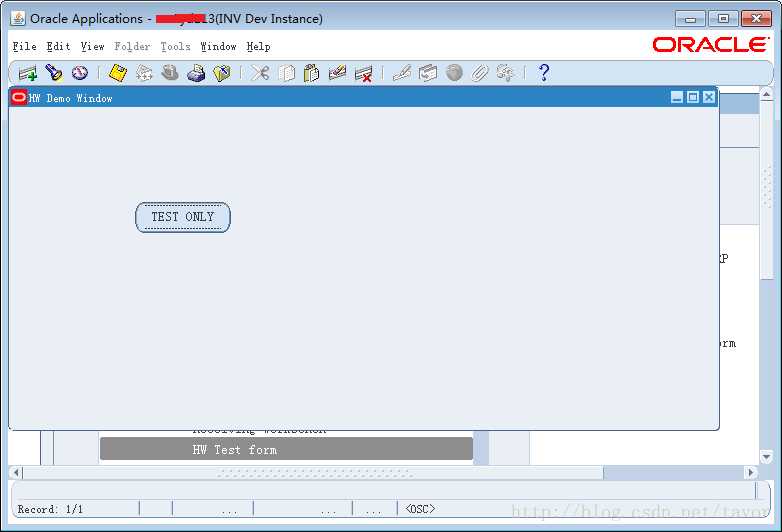Click the horizontal scrollbar right arrow

pyautogui.click(x=751, y=472)
